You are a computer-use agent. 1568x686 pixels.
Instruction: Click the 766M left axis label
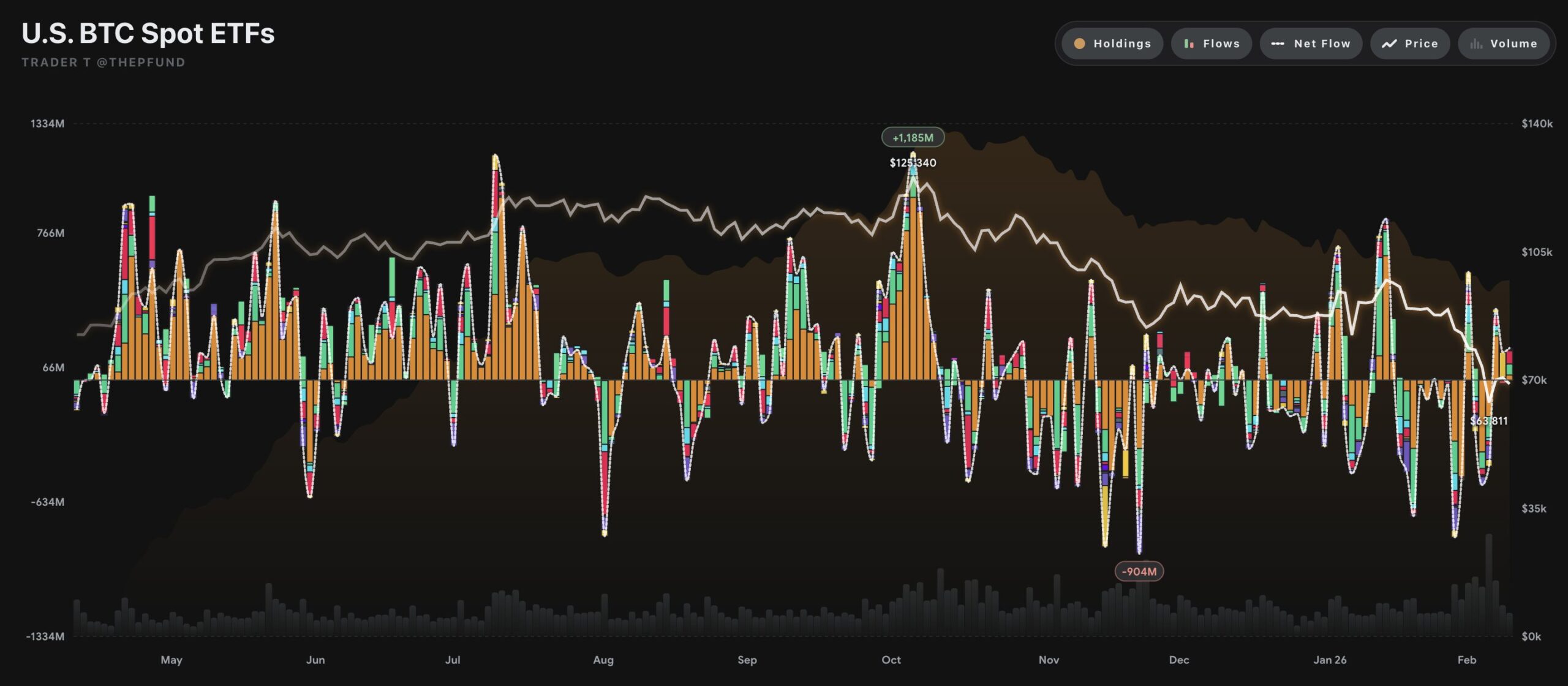click(x=51, y=233)
